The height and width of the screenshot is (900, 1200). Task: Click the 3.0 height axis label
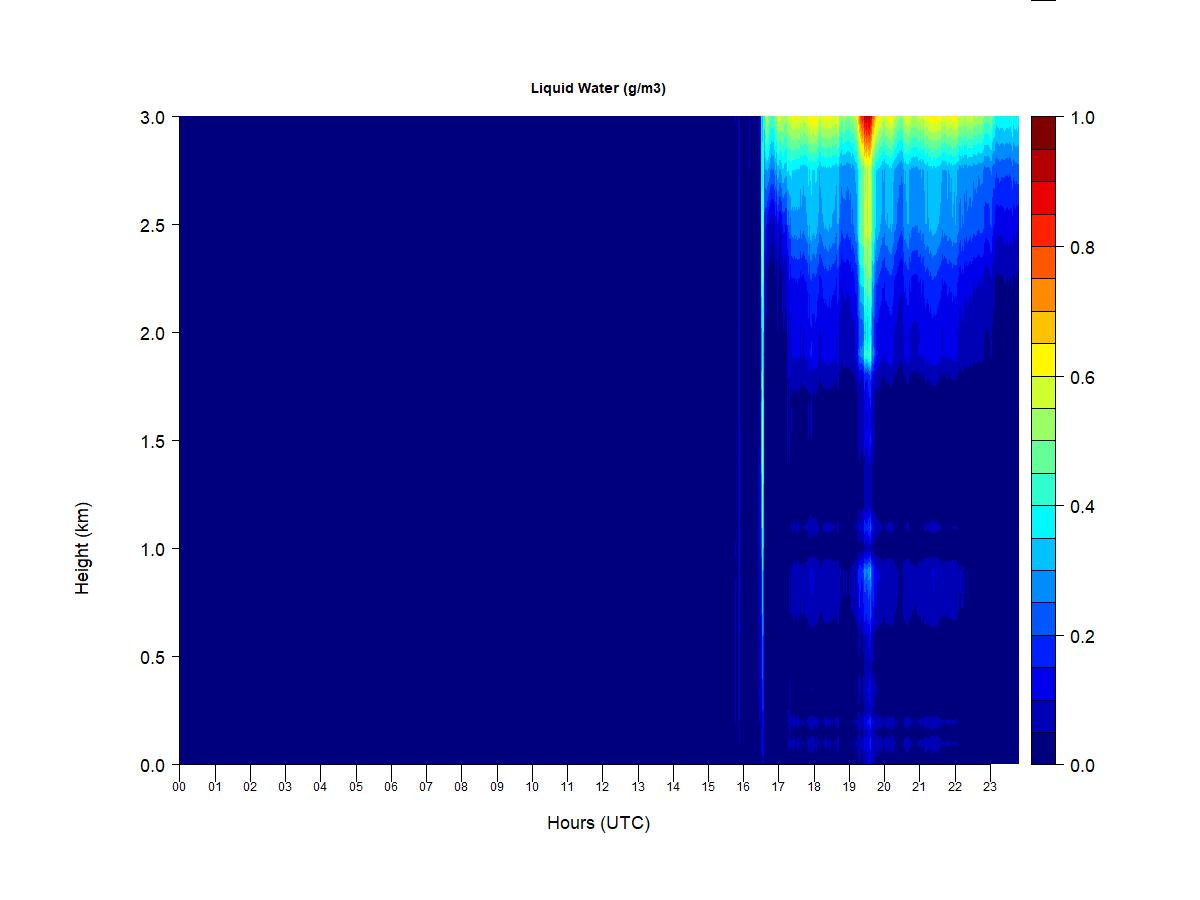pos(152,117)
